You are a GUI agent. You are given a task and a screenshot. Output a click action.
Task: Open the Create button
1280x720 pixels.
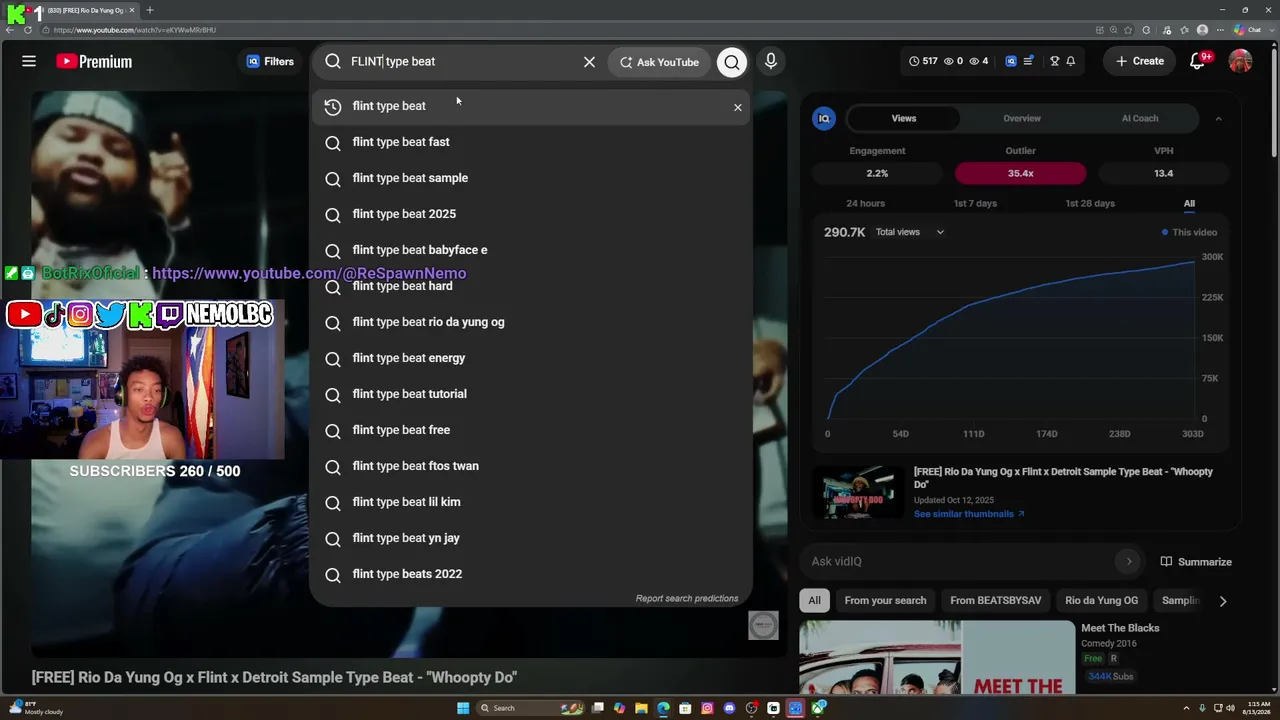(x=1140, y=61)
